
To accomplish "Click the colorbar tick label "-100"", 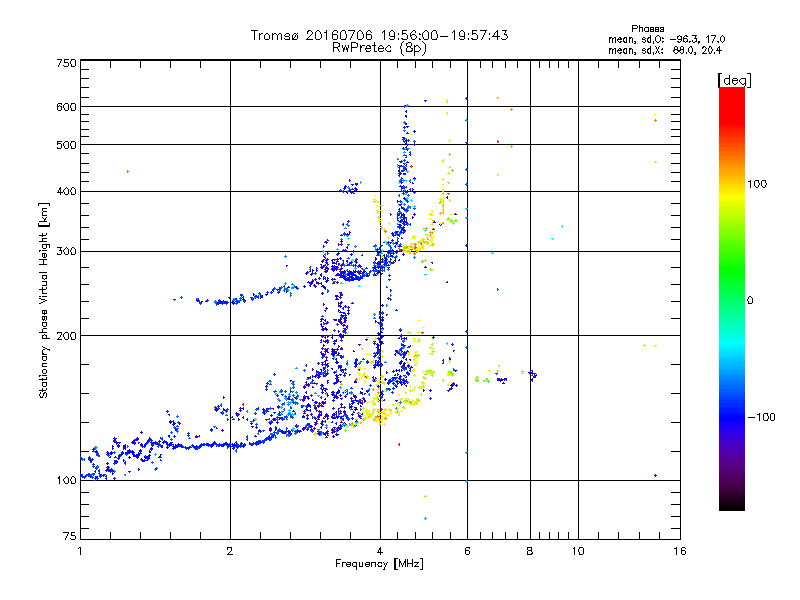I will click(x=761, y=417).
